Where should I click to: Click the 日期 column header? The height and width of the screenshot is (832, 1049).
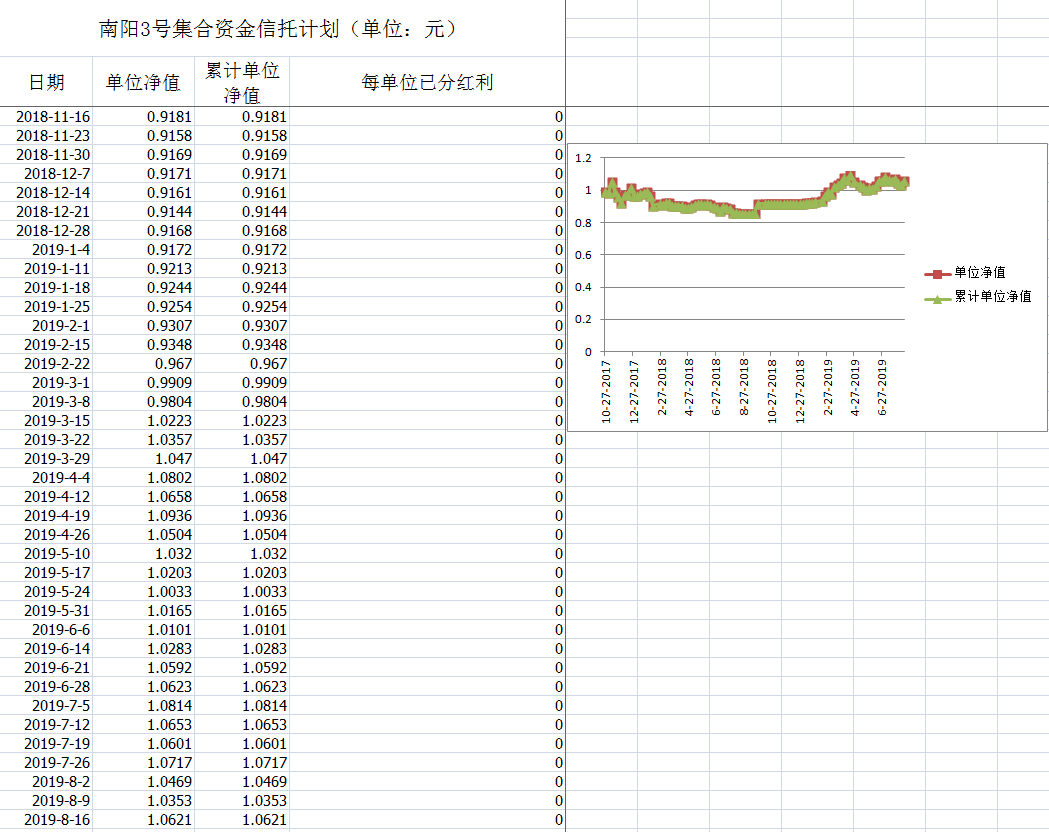point(46,82)
